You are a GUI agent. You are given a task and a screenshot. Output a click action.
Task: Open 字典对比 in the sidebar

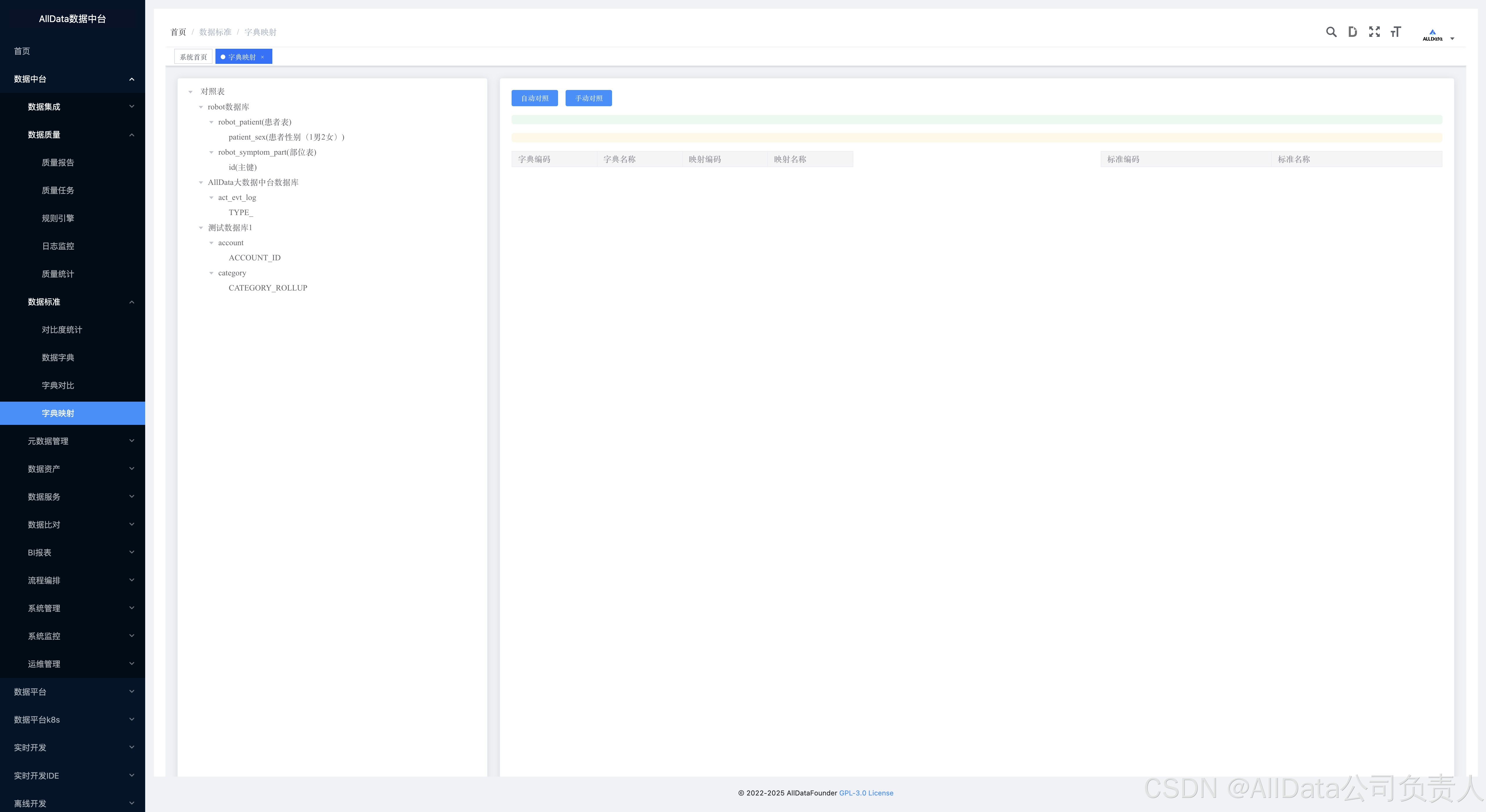pos(58,385)
